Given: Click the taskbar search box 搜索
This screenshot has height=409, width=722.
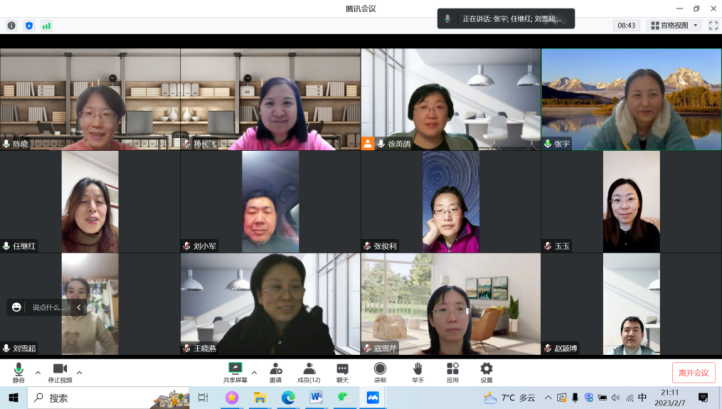Looking at the screenshot, I should coord(108,397).
